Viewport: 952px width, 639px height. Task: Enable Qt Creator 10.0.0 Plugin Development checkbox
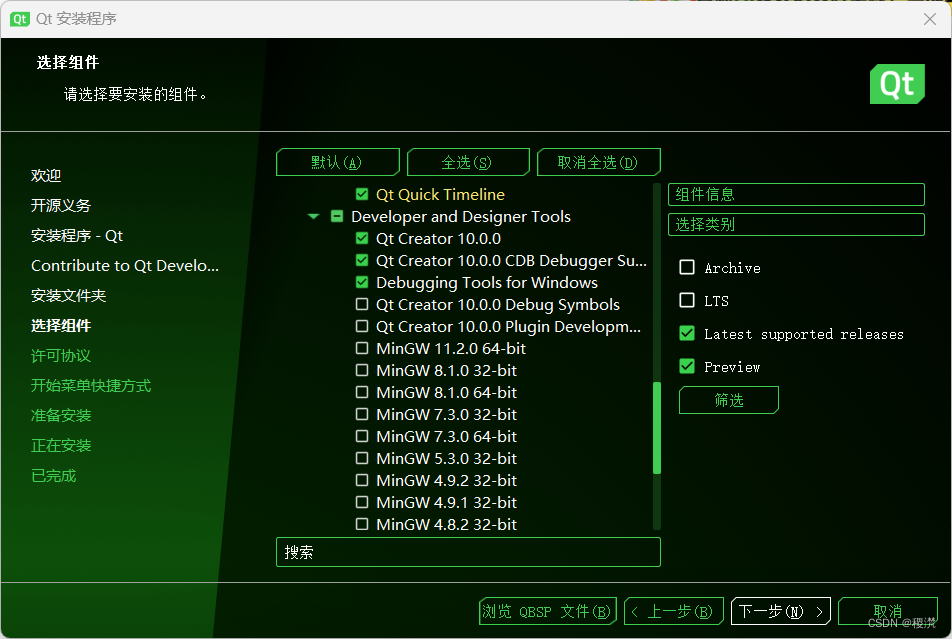tap(362, 326)
